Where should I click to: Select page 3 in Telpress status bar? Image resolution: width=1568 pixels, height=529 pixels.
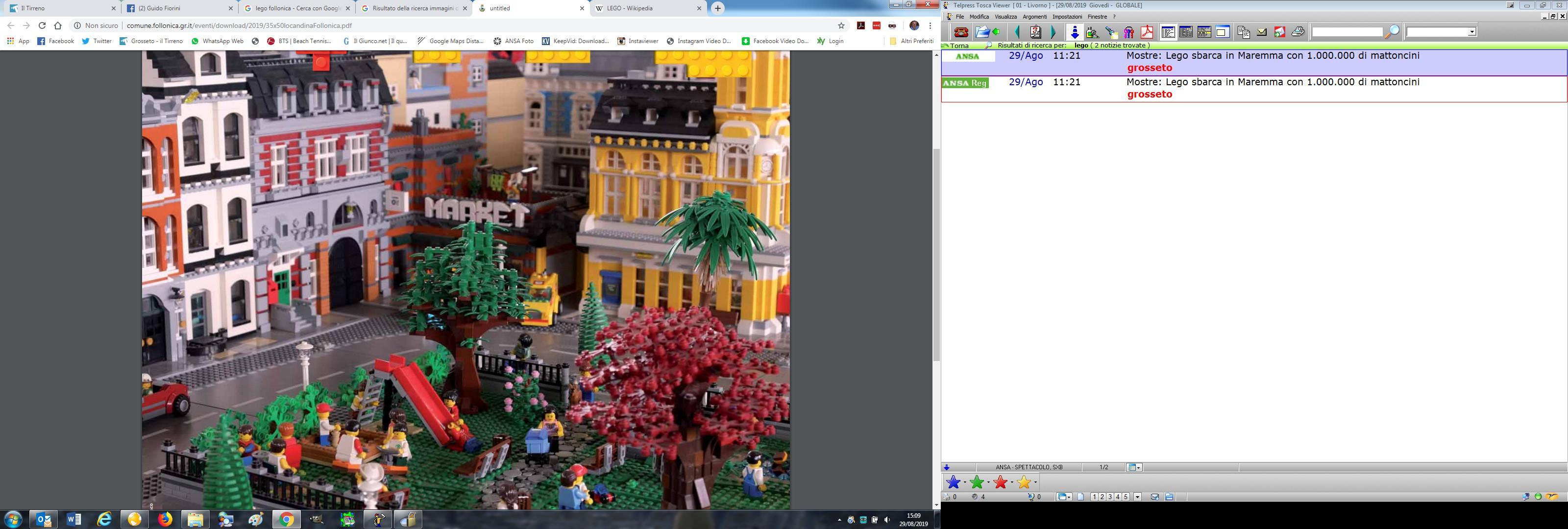1110,497
